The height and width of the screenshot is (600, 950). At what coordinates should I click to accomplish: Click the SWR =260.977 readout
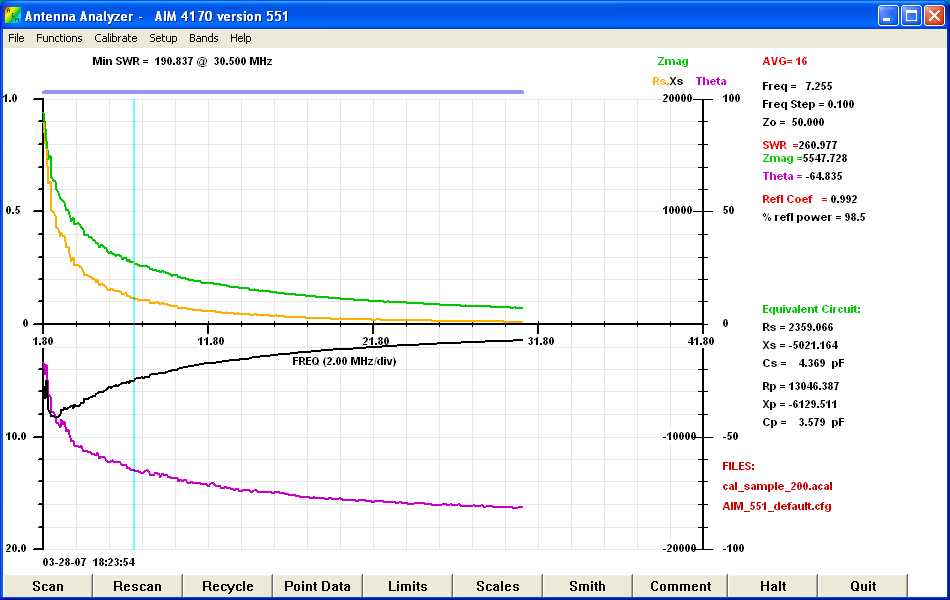800,145
